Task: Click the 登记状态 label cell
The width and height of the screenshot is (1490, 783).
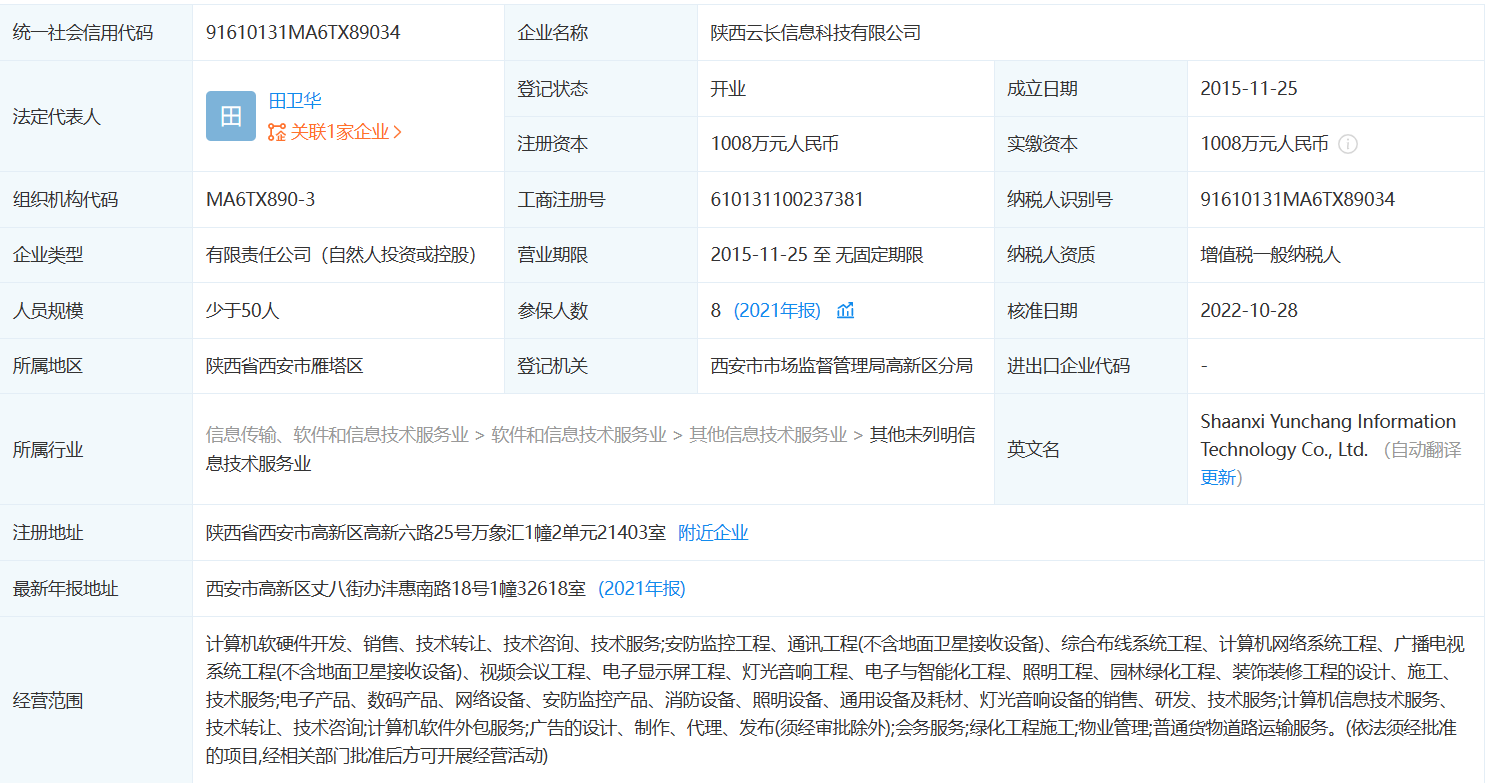Action: [x=601, y=88]
